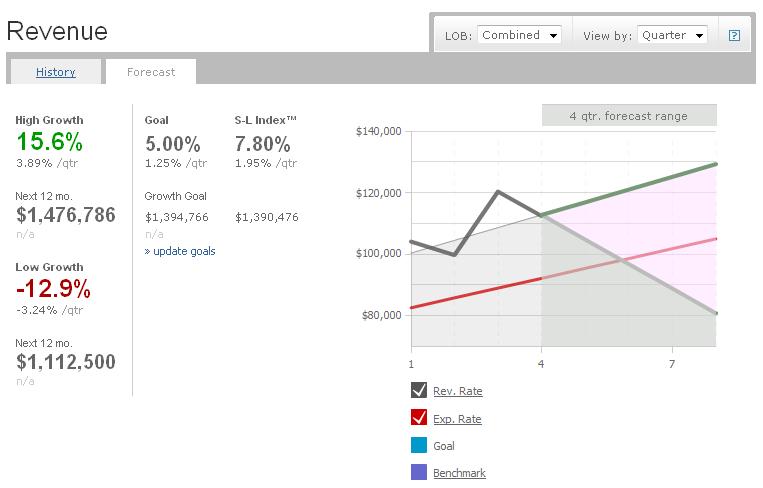Click the S-L Index 7.80% value
Screen dimensions: 763x488
[x=262, y=143]
